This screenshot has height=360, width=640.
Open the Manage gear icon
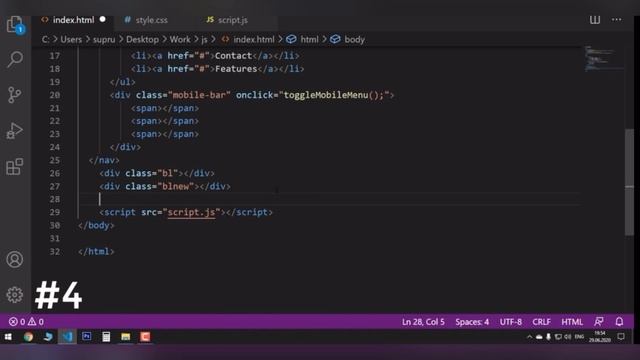(15, 295)
